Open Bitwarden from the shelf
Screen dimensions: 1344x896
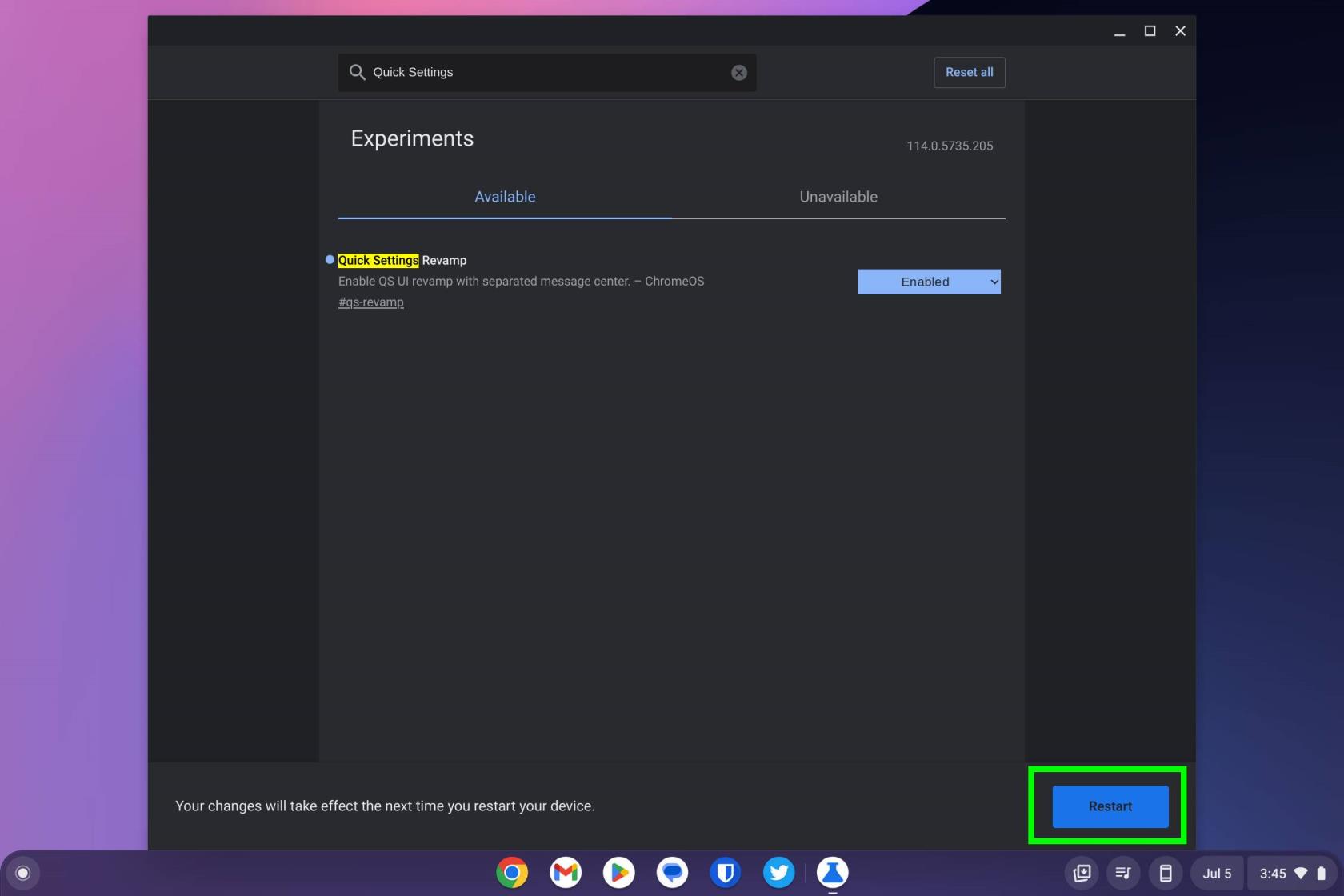(726, 872)
